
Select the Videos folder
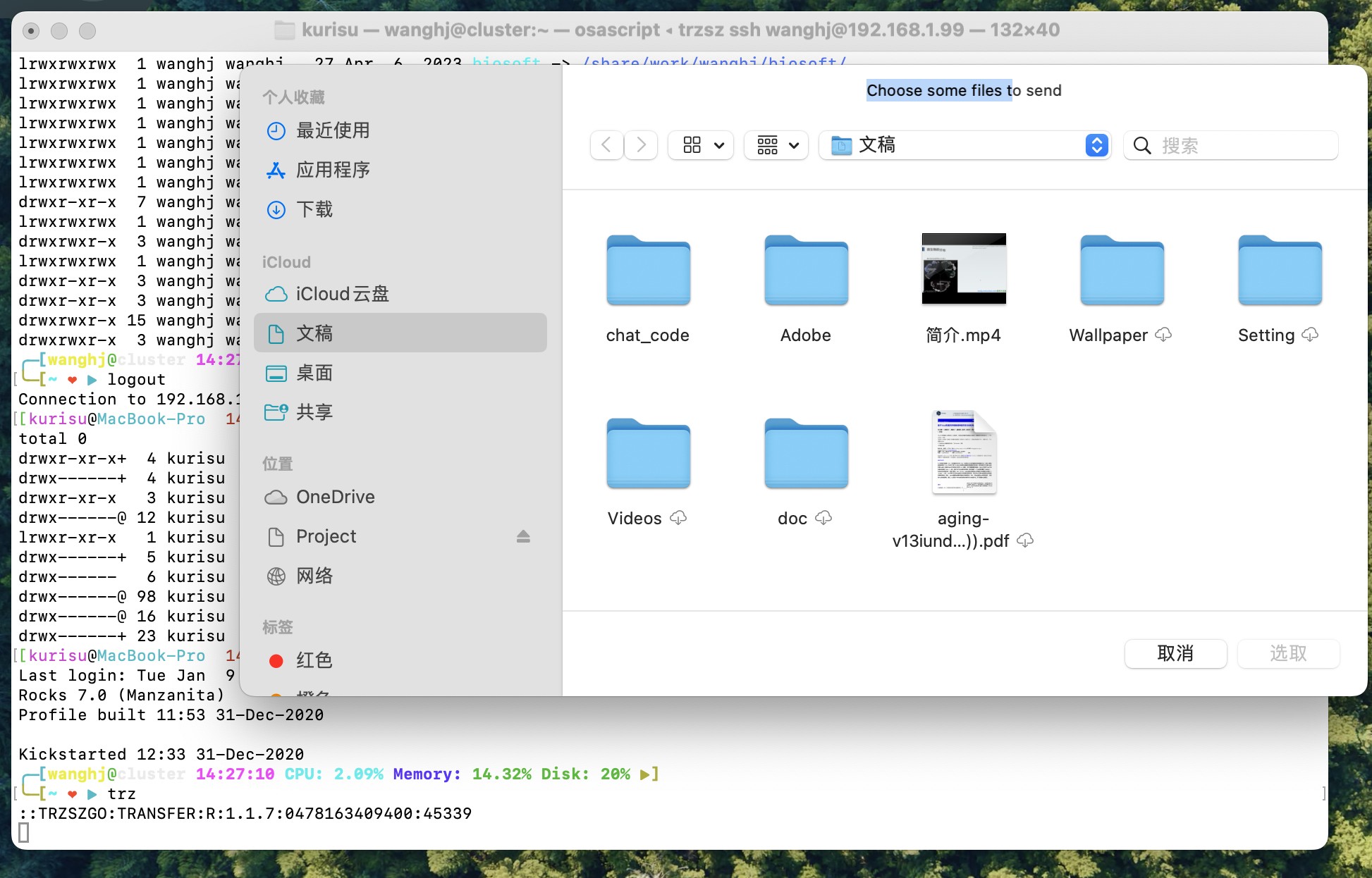[x=648, y=454]
